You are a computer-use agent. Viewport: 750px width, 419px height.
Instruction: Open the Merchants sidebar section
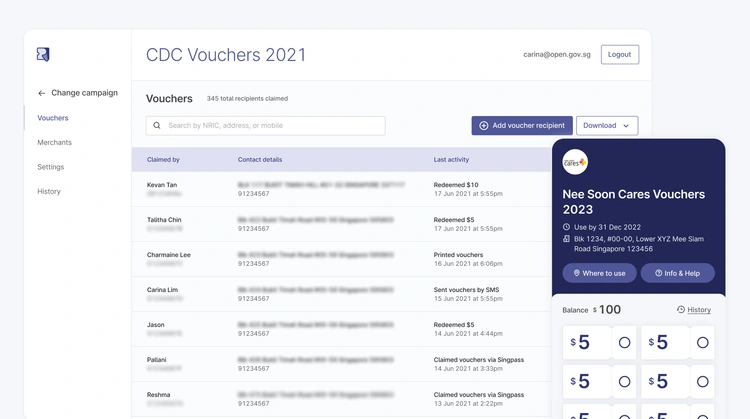pos(55,142)
